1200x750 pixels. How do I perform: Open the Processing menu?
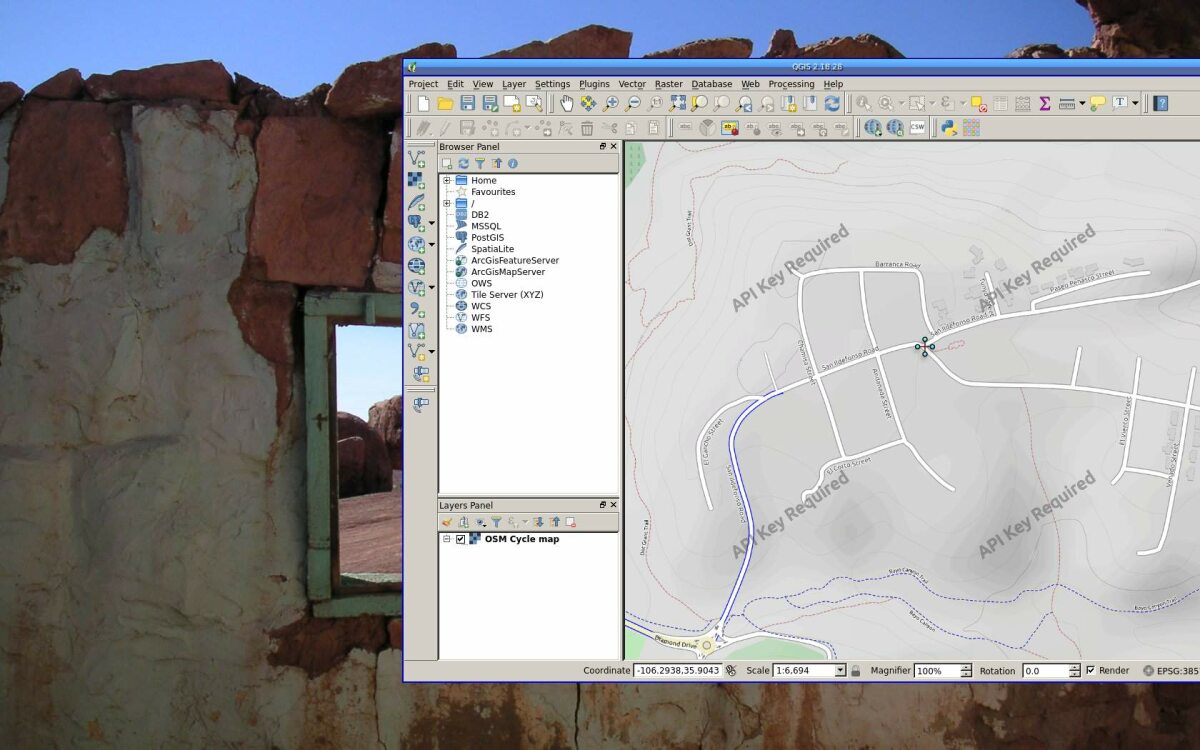[791, 84]
